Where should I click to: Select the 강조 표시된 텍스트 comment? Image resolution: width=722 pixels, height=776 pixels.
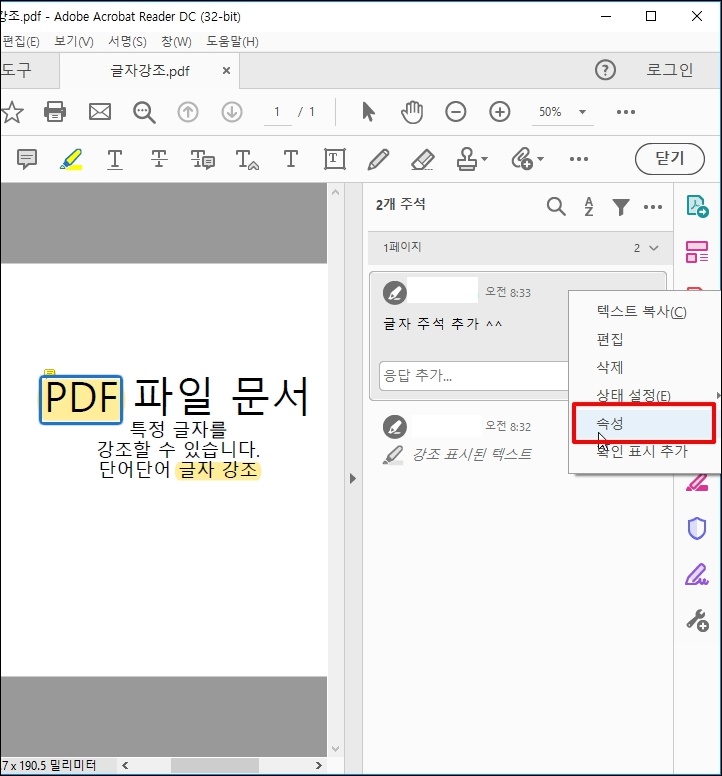[x=472, y=454]
